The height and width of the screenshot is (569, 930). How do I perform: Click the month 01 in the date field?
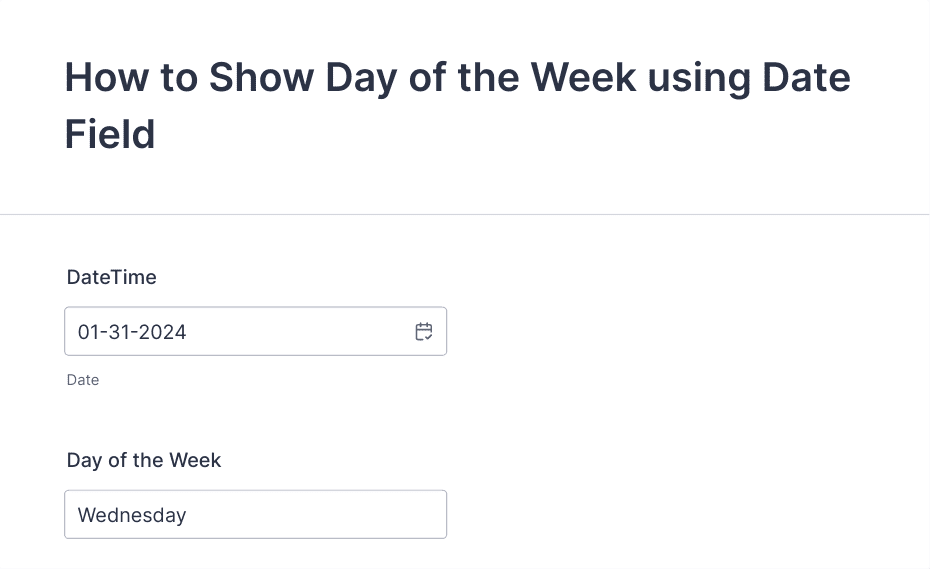[x=88, y=332]
